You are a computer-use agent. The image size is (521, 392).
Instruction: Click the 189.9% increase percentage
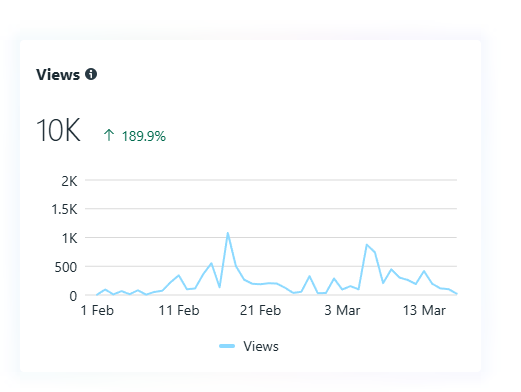(x=144, y=136)
